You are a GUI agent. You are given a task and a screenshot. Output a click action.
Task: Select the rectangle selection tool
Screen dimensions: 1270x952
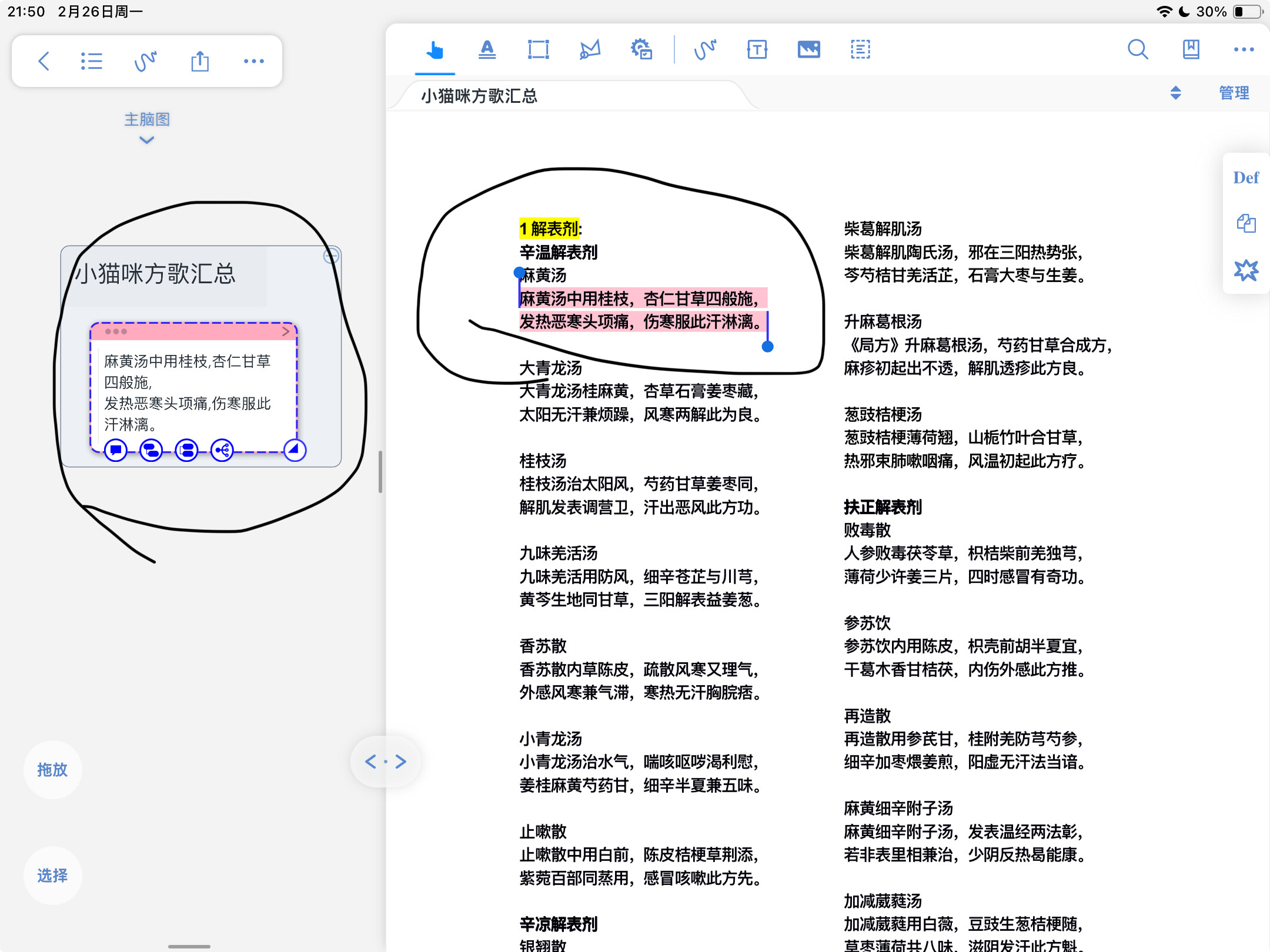[x=538, y=50]
